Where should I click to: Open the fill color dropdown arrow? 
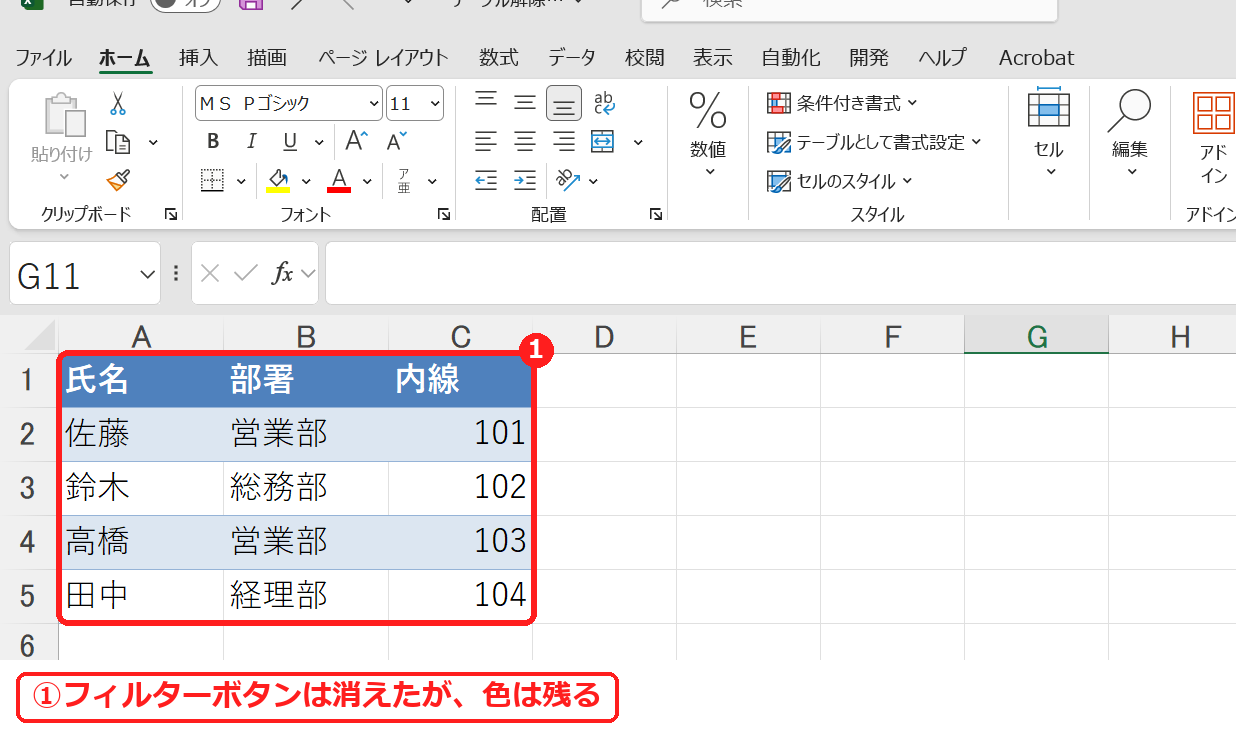coord(306,181)
